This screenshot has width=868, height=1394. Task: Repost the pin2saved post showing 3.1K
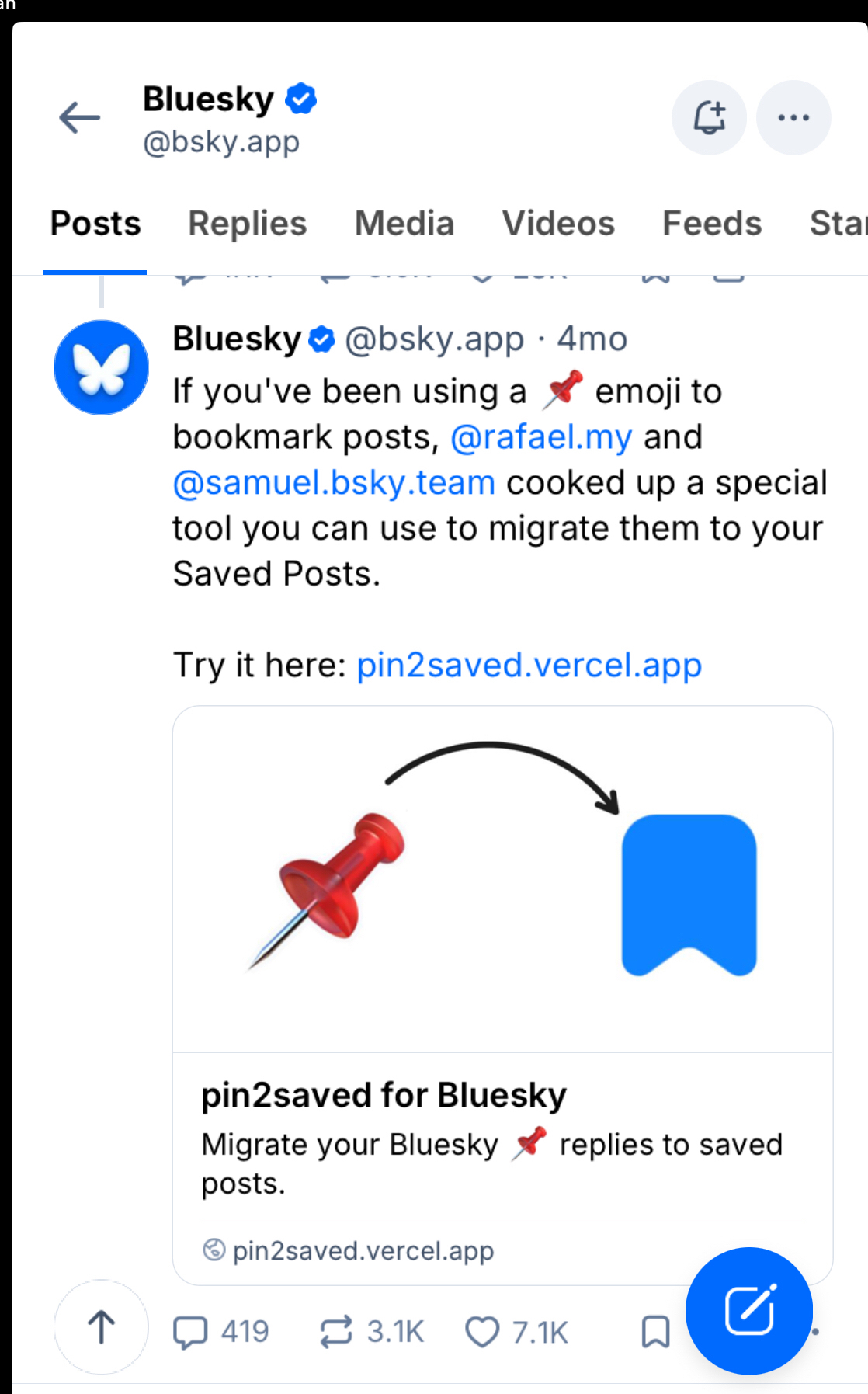(x=372, y=1332)
